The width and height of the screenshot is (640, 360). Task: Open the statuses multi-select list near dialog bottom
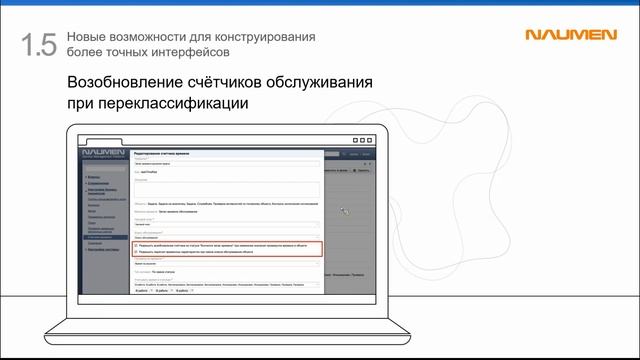(x=227, y=284)
